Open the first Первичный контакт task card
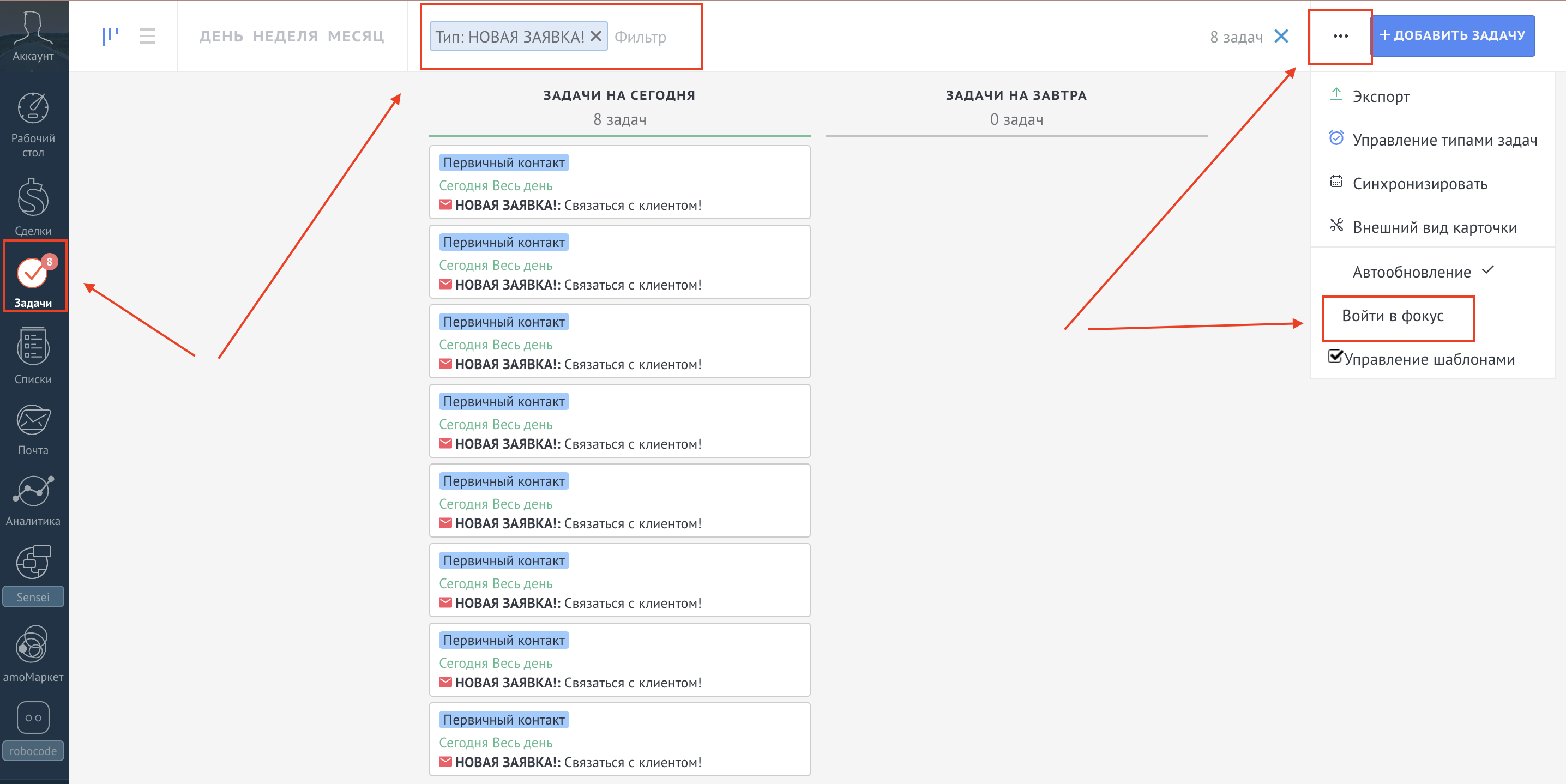The image size is (1566, 784). pos(619,182)
